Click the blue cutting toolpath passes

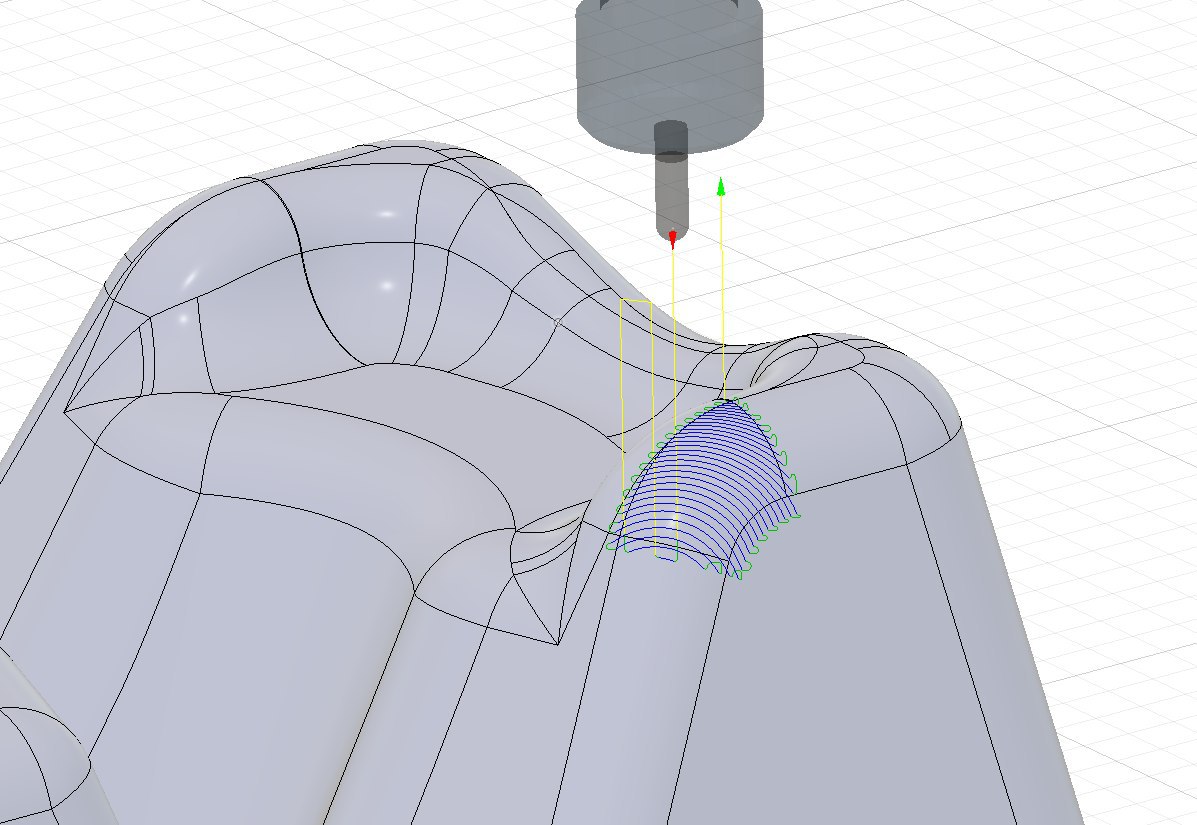[x=706, y=488]
